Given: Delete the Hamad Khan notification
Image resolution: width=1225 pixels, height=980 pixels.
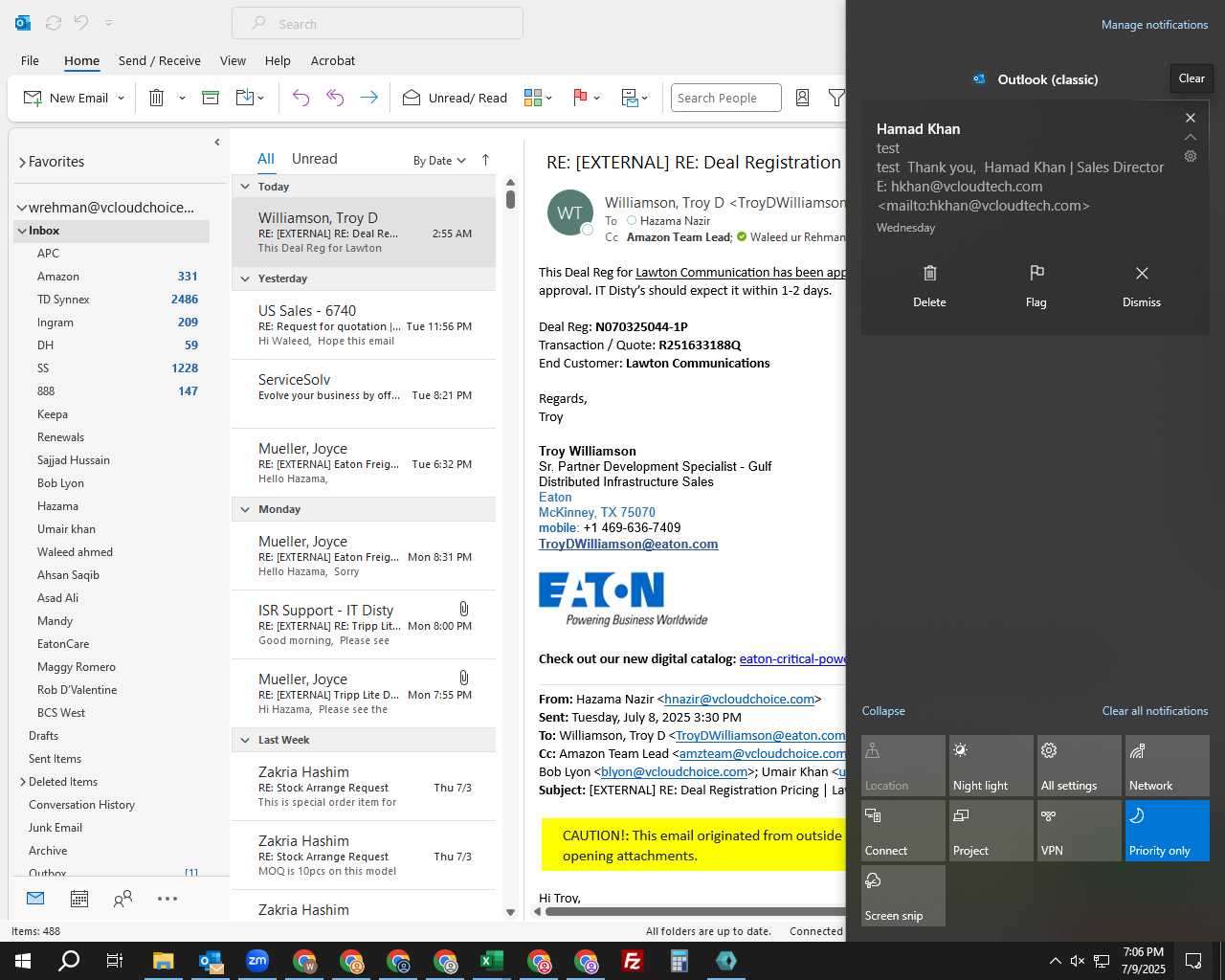Looking at the screenshot, I should point(929,286).
